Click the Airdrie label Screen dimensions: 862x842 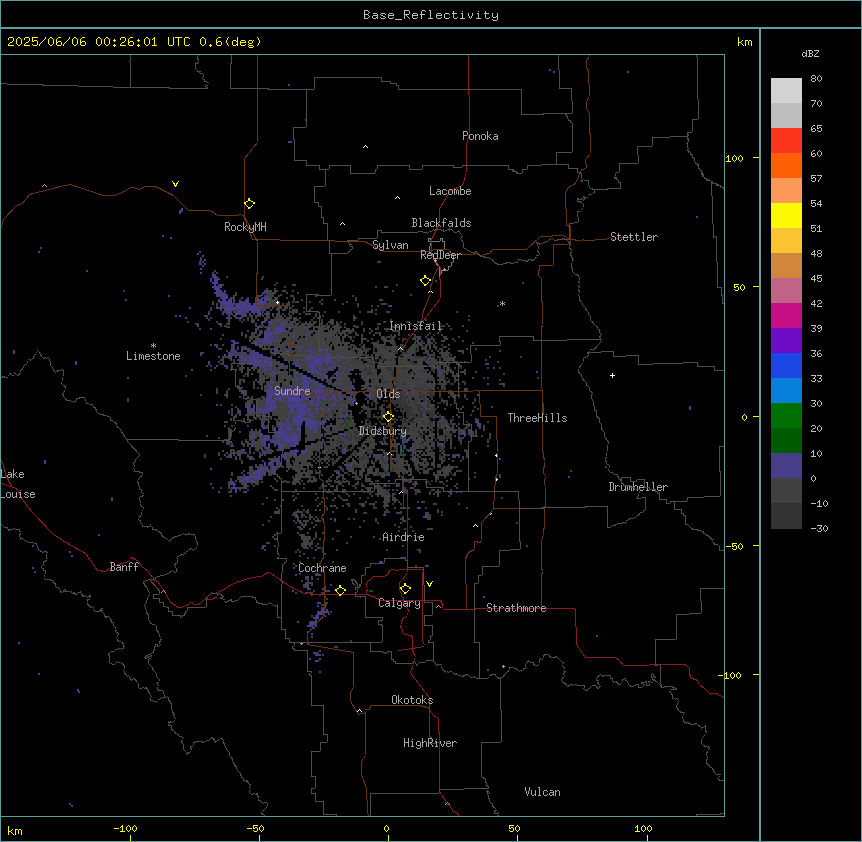click(403, 537)
